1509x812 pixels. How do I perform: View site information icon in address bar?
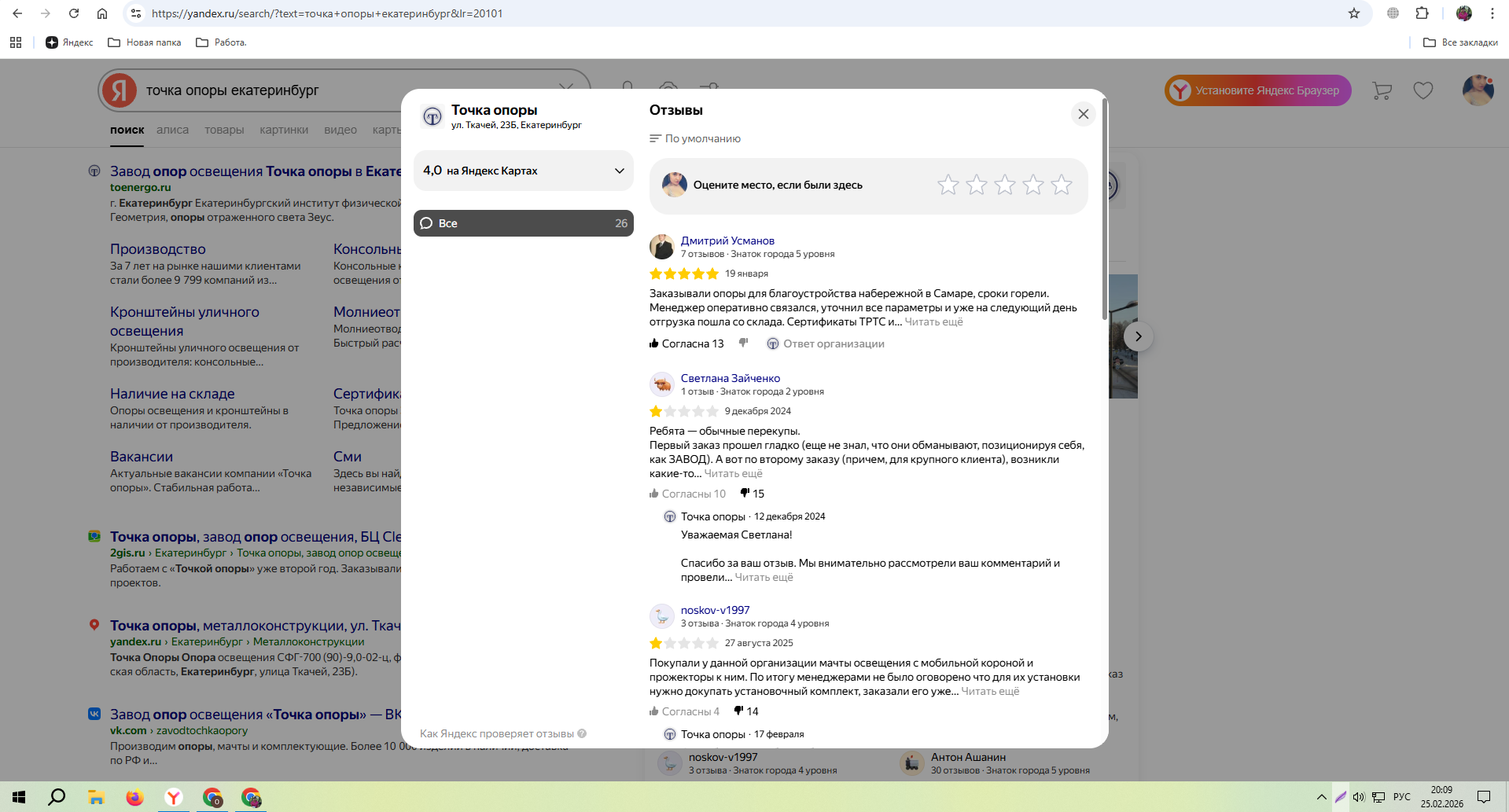[136, 13]
